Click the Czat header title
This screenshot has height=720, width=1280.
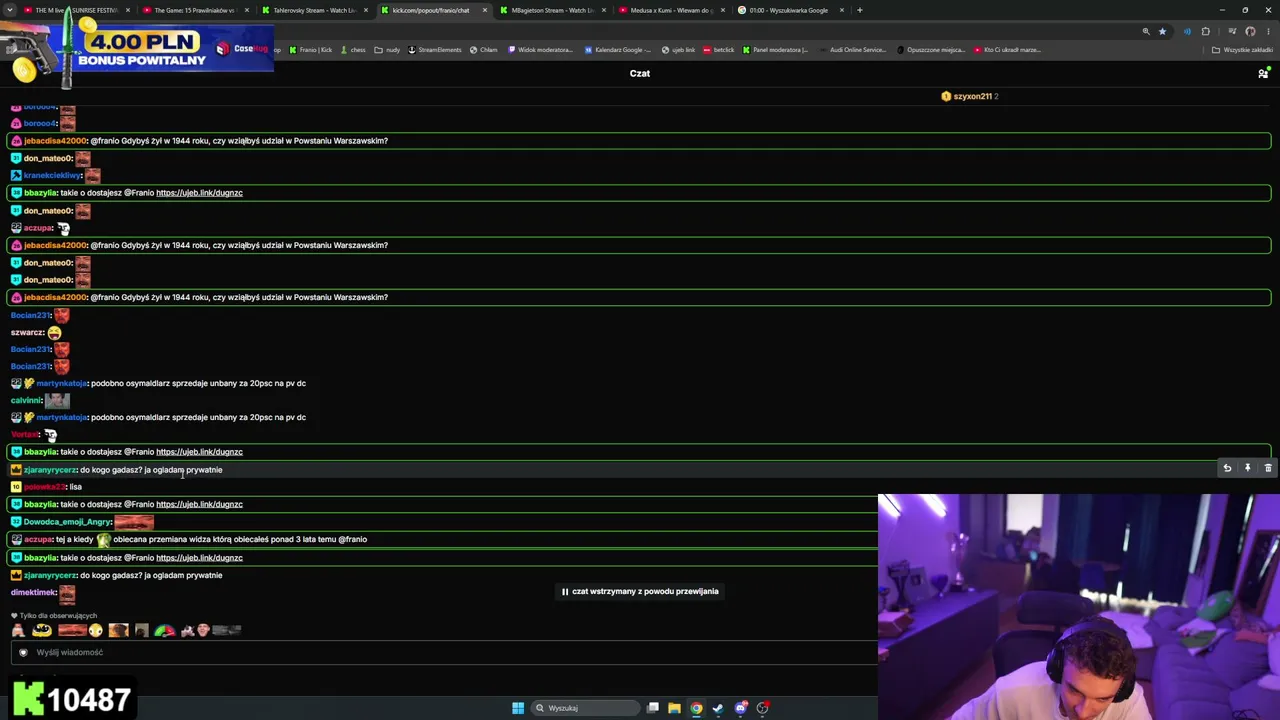pyautogui.click(x=640, y=73)
